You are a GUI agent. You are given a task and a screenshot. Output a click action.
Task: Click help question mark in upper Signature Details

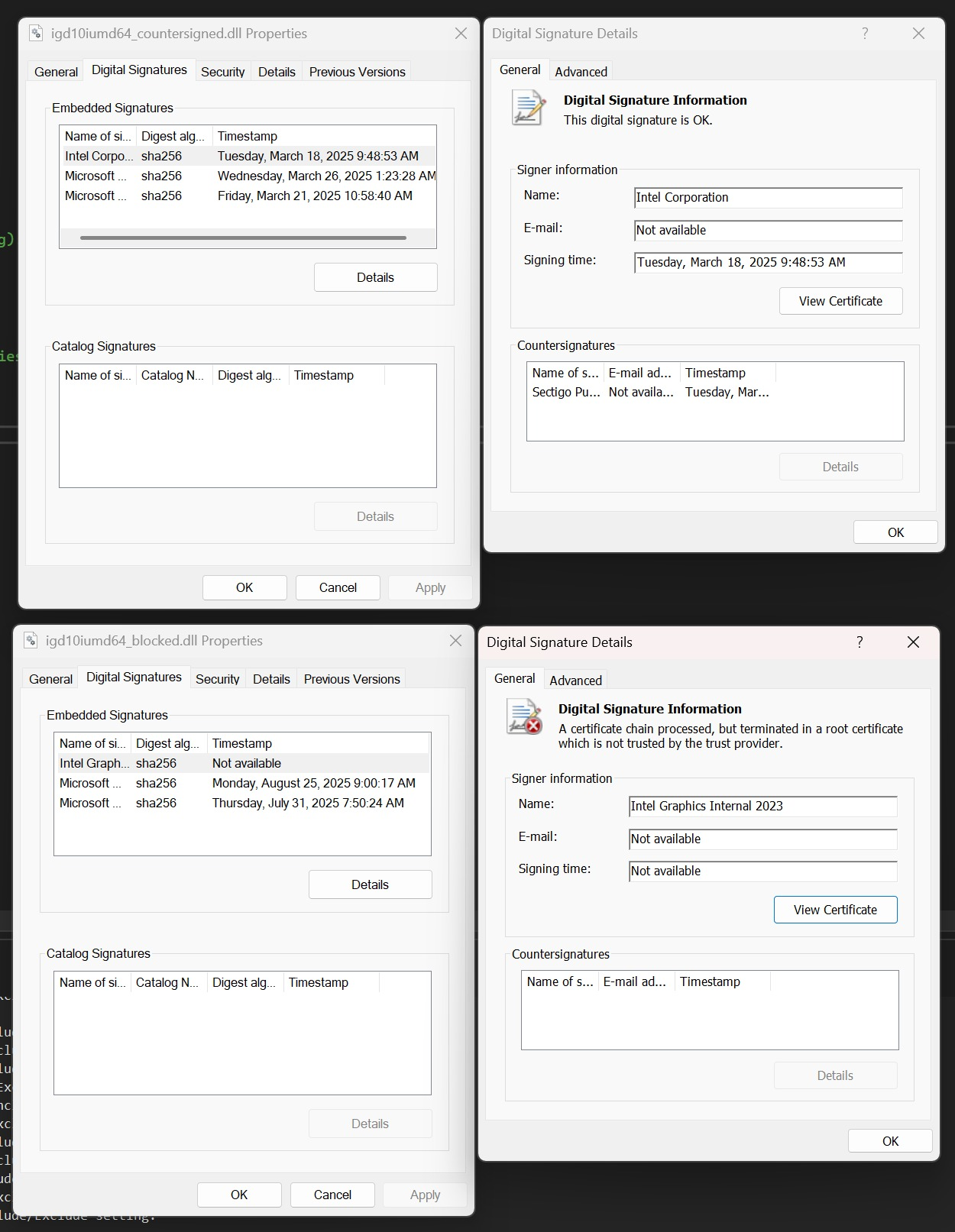pos(865,33)
